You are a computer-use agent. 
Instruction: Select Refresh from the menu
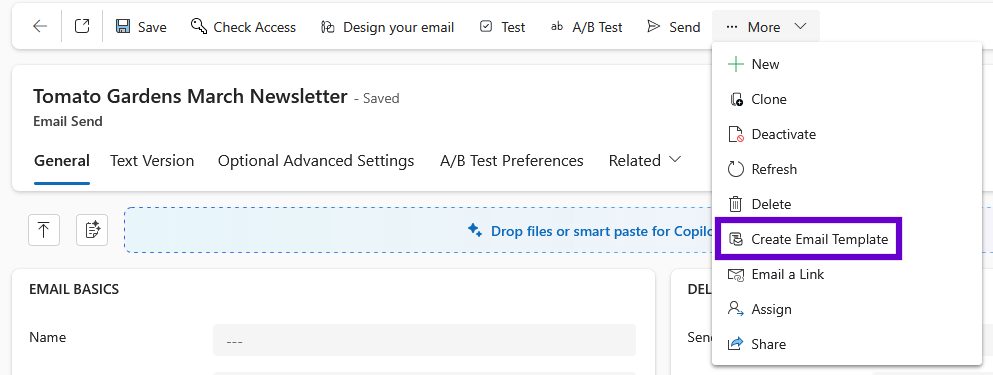point(847,169)
